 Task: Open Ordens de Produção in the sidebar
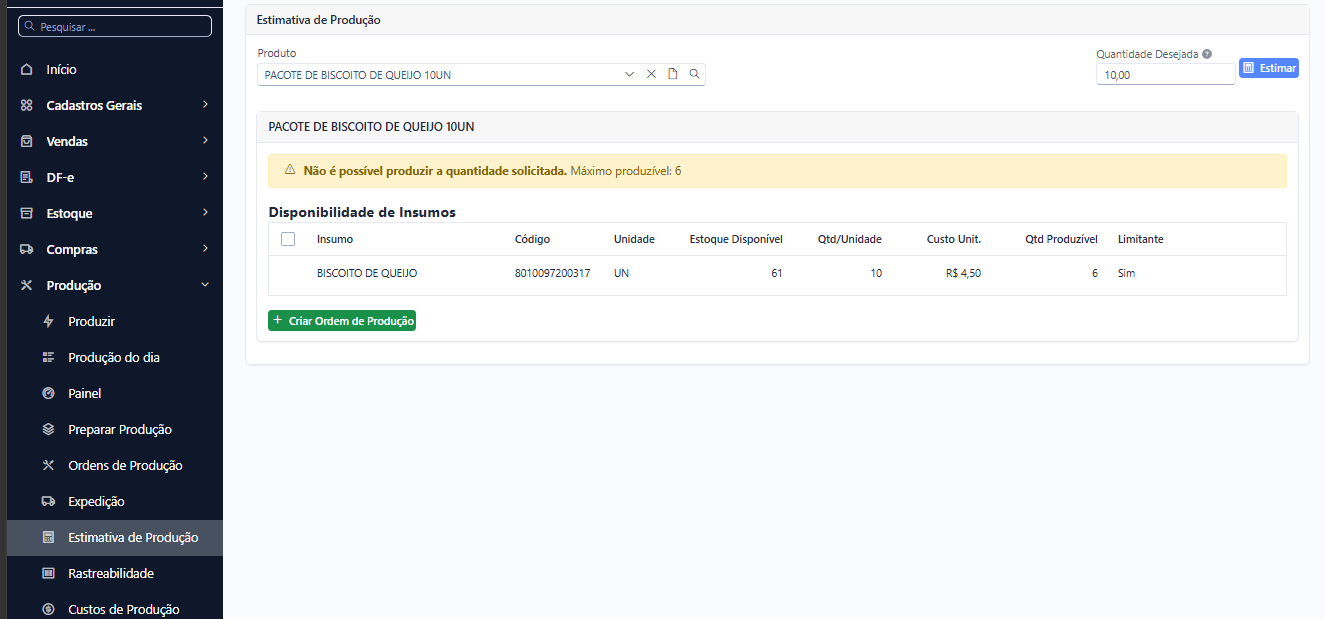pos(125,465)
